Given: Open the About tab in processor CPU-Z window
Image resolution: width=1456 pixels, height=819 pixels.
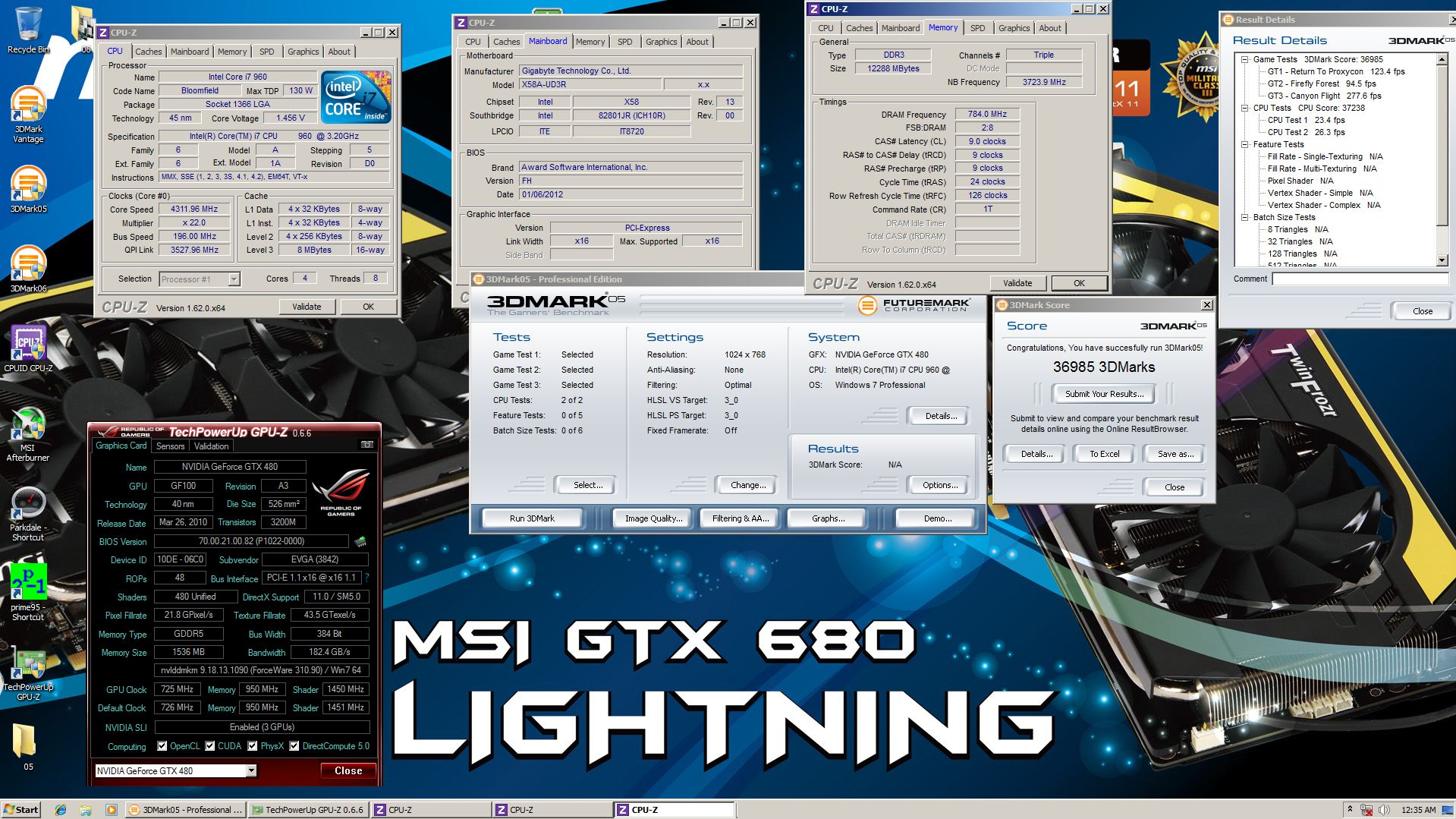Looking at the screenshot, I should point(339,52).
